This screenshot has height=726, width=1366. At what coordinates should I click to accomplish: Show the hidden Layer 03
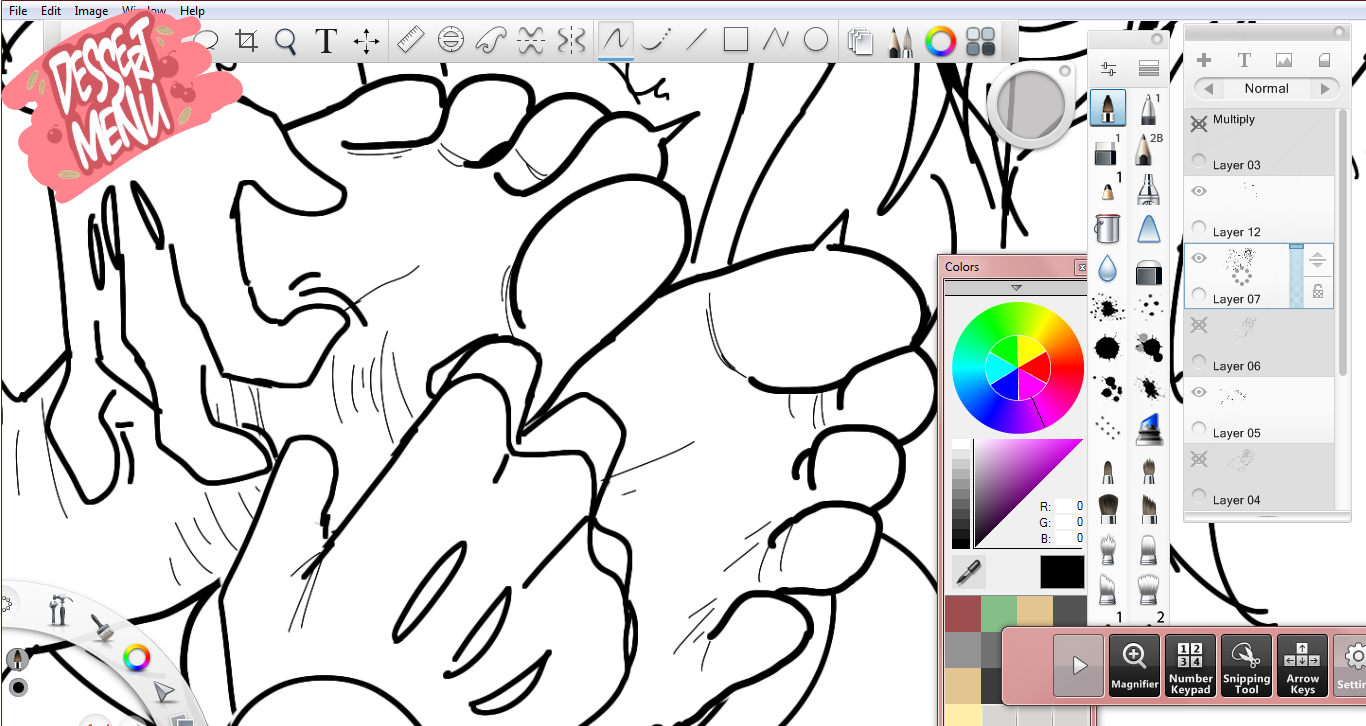click(x=1199, y=124)
